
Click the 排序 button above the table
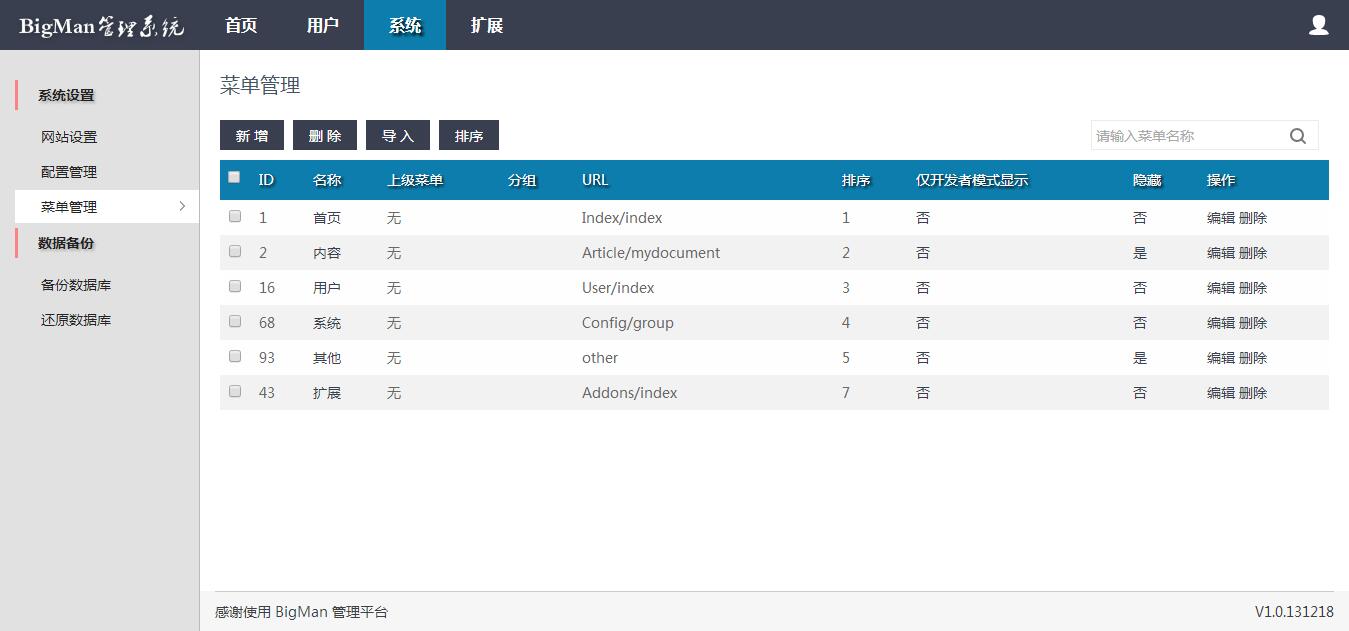469,136
